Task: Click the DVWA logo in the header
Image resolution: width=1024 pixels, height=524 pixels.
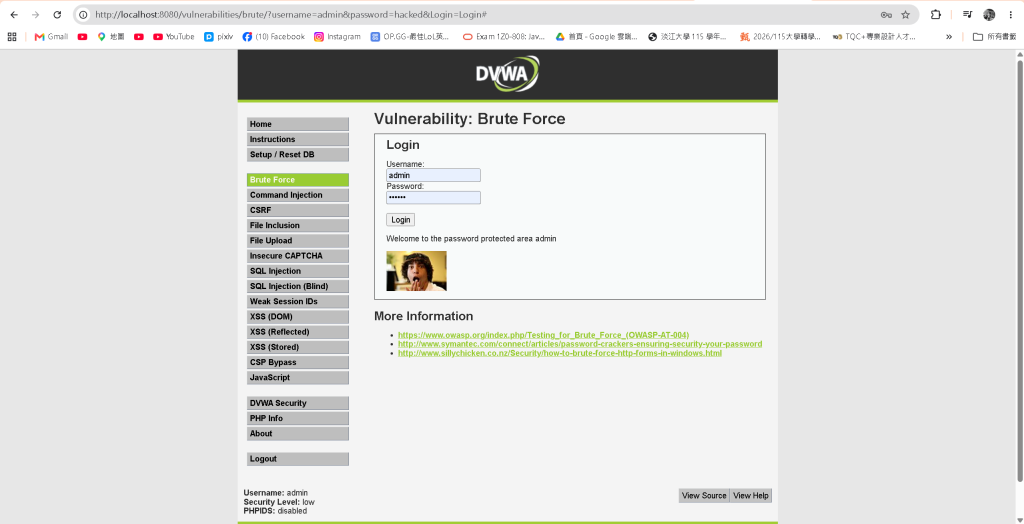Action: click(507, 74)
